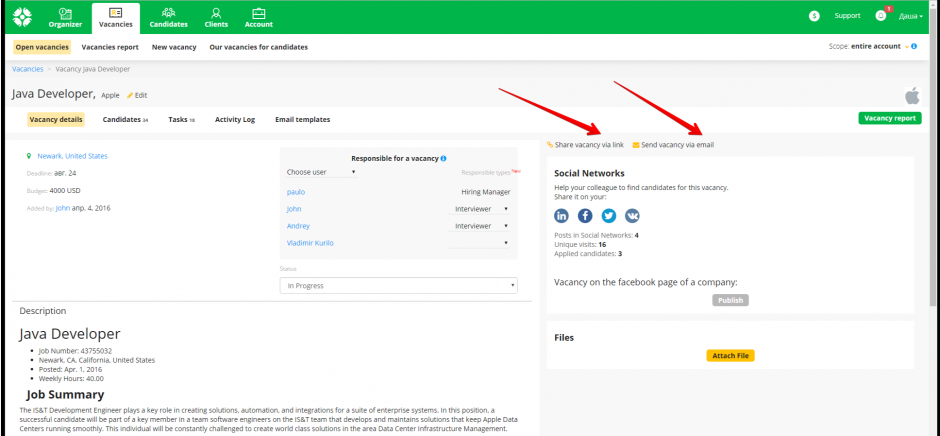Open the Clients section in top navigation
The image size is (940, 436).
tap(215, 18)
